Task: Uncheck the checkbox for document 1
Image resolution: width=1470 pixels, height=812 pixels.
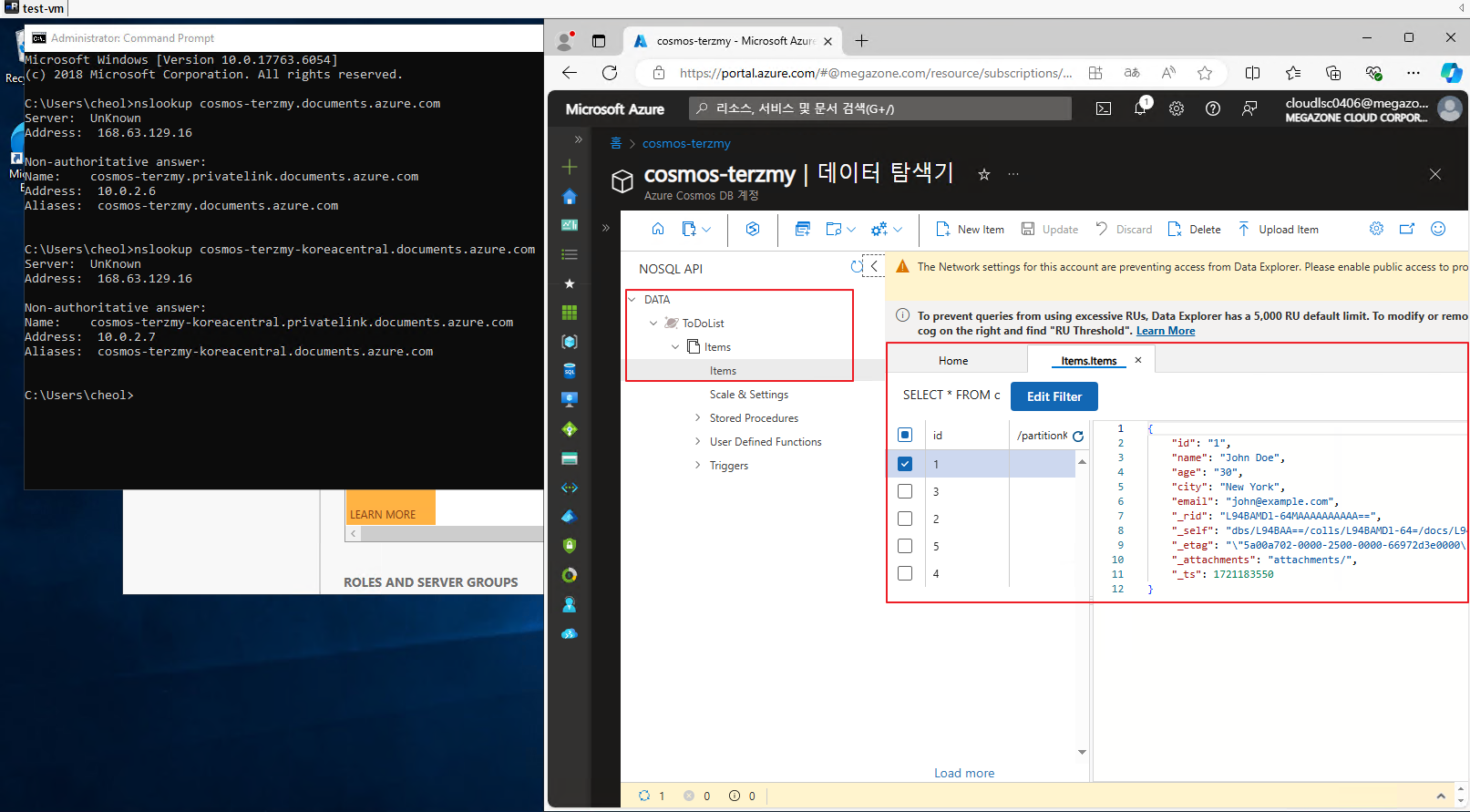Action: 905,464
